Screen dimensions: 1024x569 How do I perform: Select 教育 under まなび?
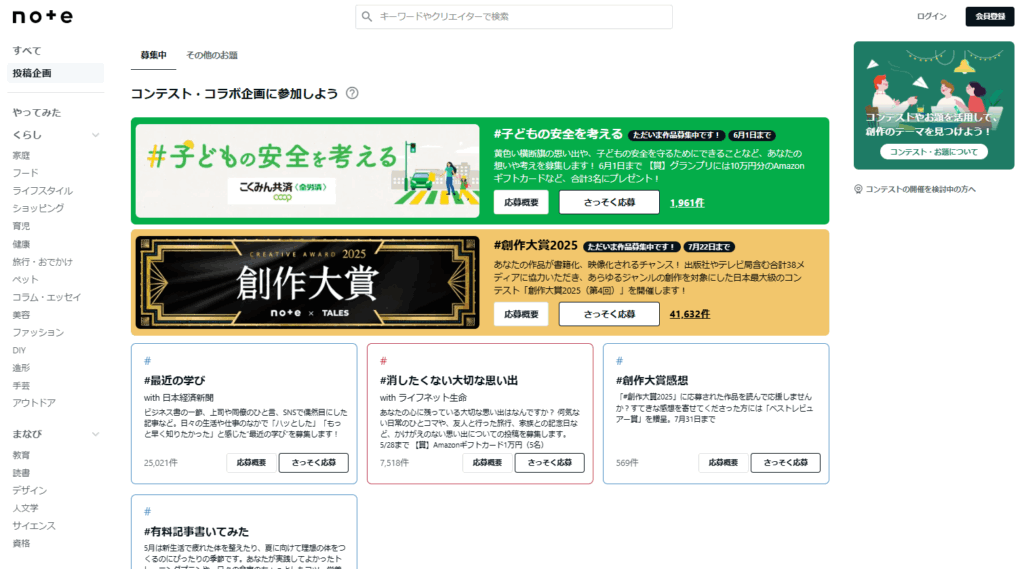21,455
